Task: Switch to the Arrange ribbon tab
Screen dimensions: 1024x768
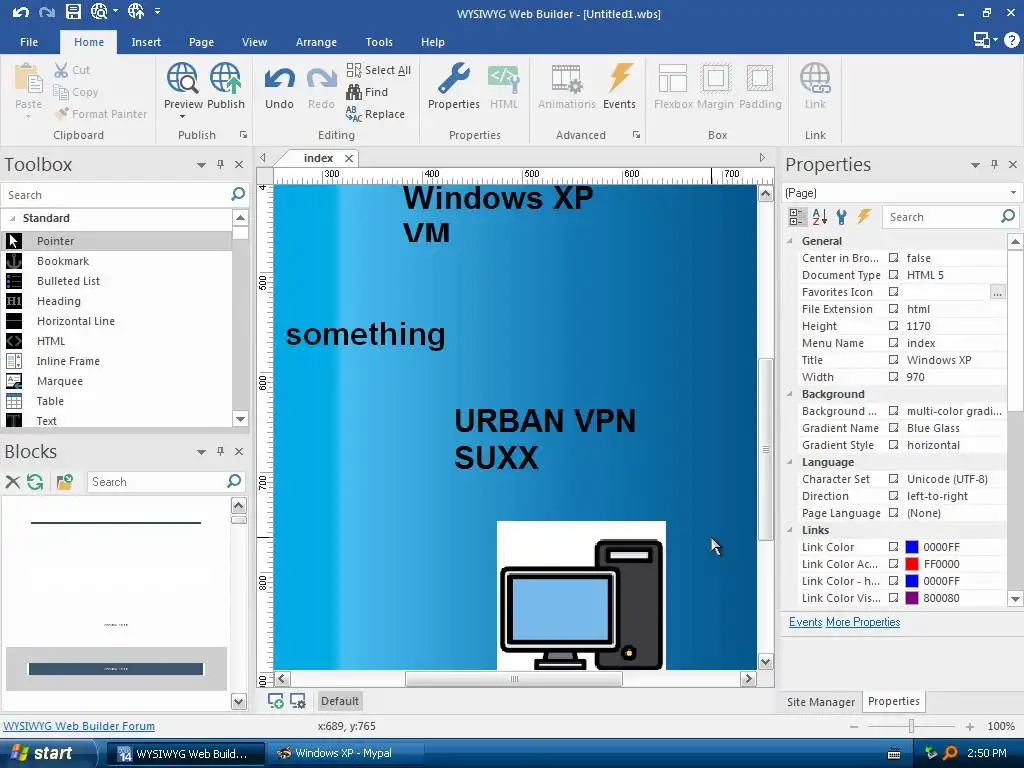Action: tap(316, 42)
